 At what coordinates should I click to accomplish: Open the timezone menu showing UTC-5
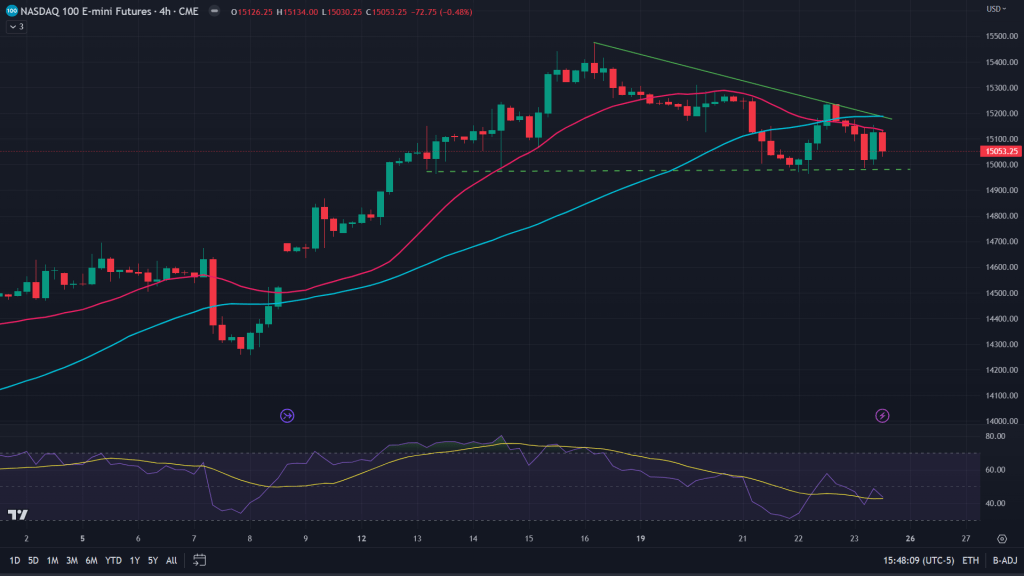(917, 560)
